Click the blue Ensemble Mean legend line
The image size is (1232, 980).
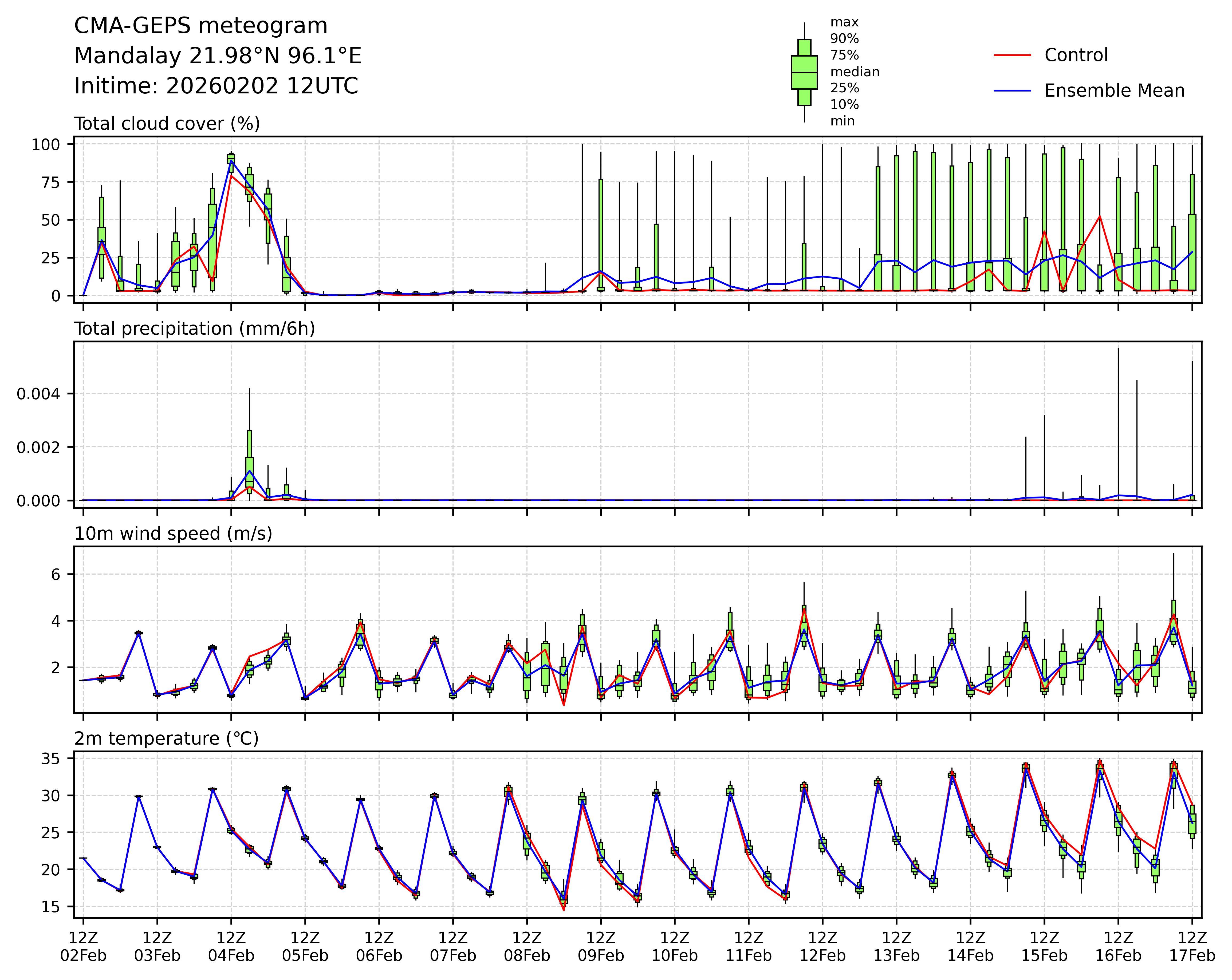pyautogui.click(x=1012, y=91)
